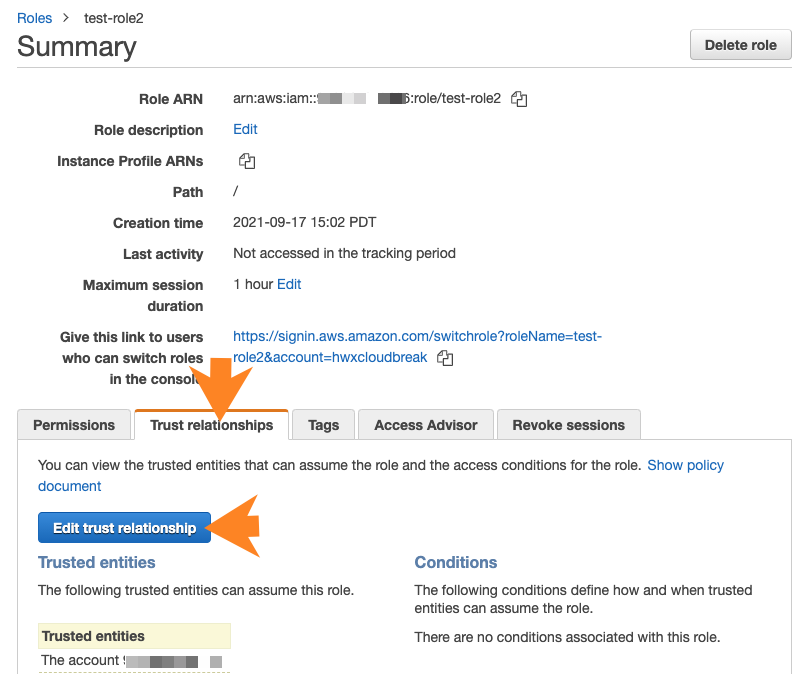Click the Delete role button
800x674 pixels.
coord(740,45)
